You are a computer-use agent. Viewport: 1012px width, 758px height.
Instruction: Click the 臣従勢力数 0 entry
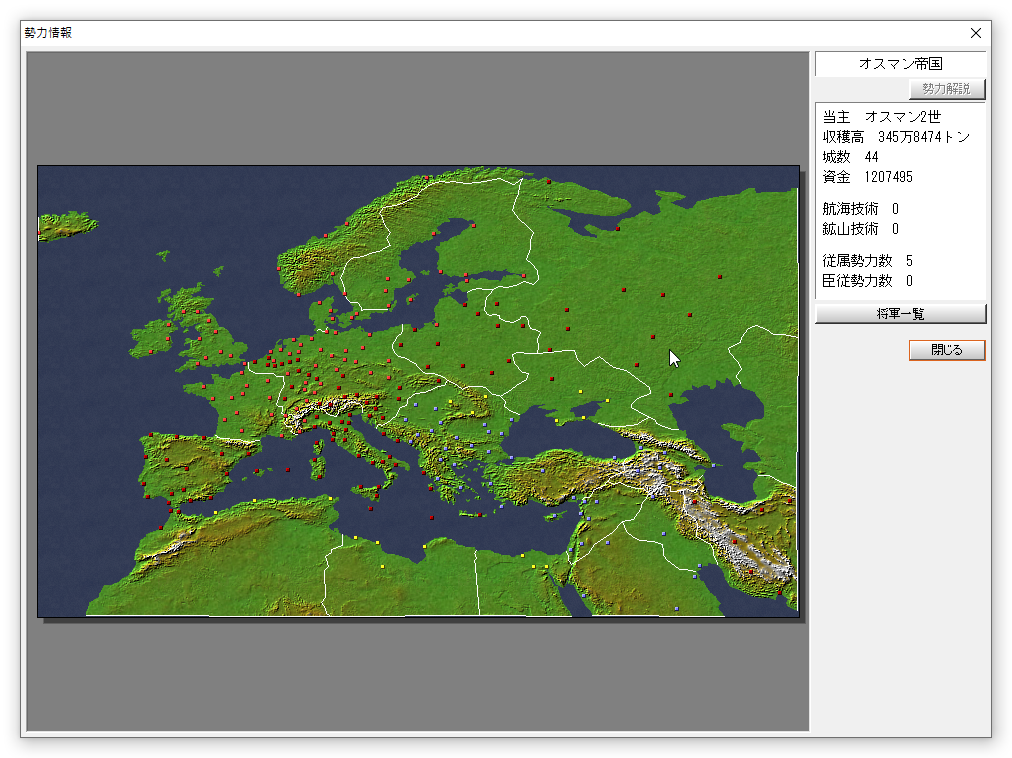(x=867, y=281)
